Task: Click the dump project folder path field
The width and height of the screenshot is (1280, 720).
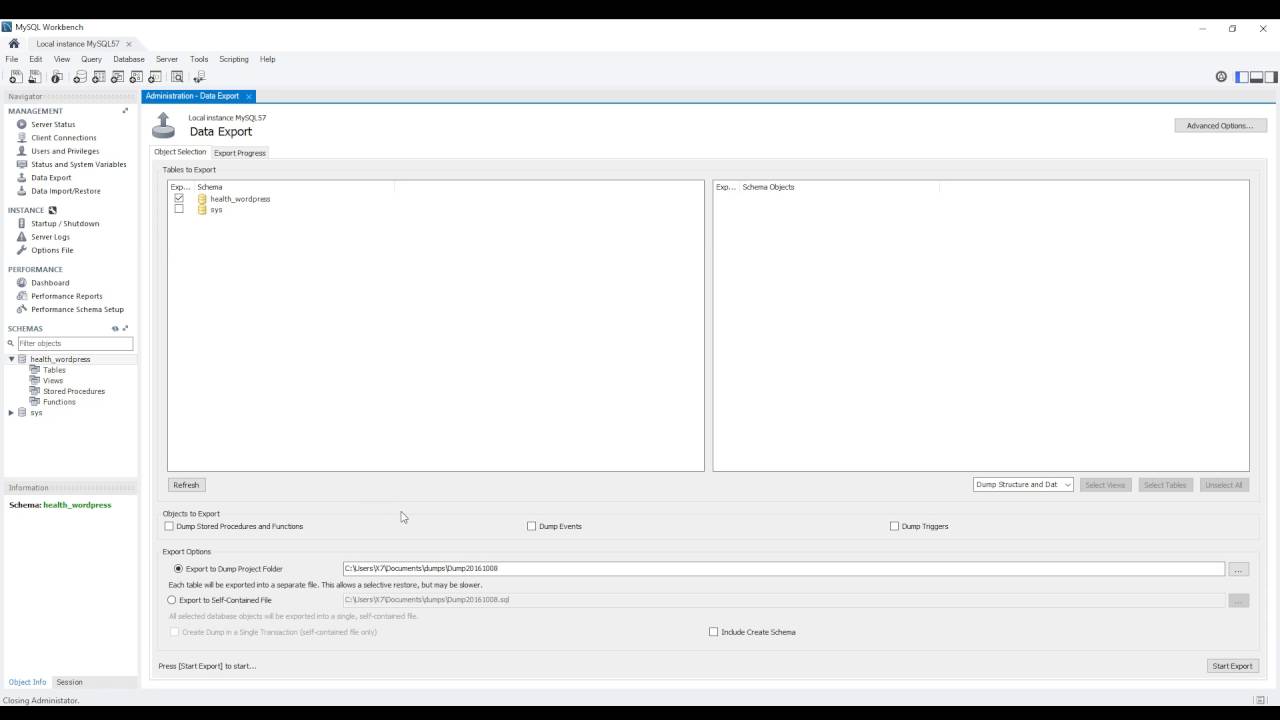Action: [784, 569]
